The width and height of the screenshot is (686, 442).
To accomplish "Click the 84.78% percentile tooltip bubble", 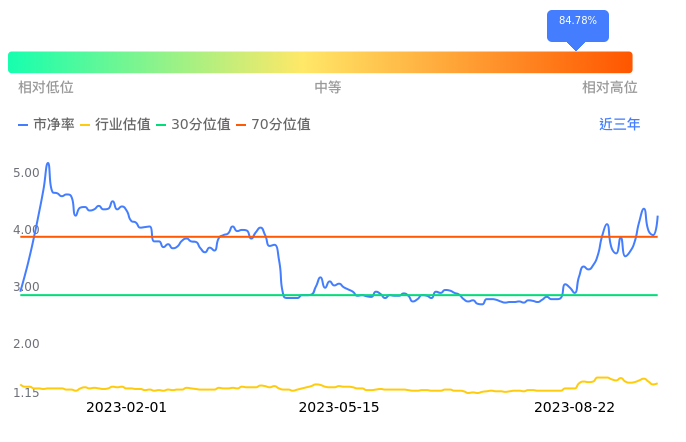I will click(577, 21).
